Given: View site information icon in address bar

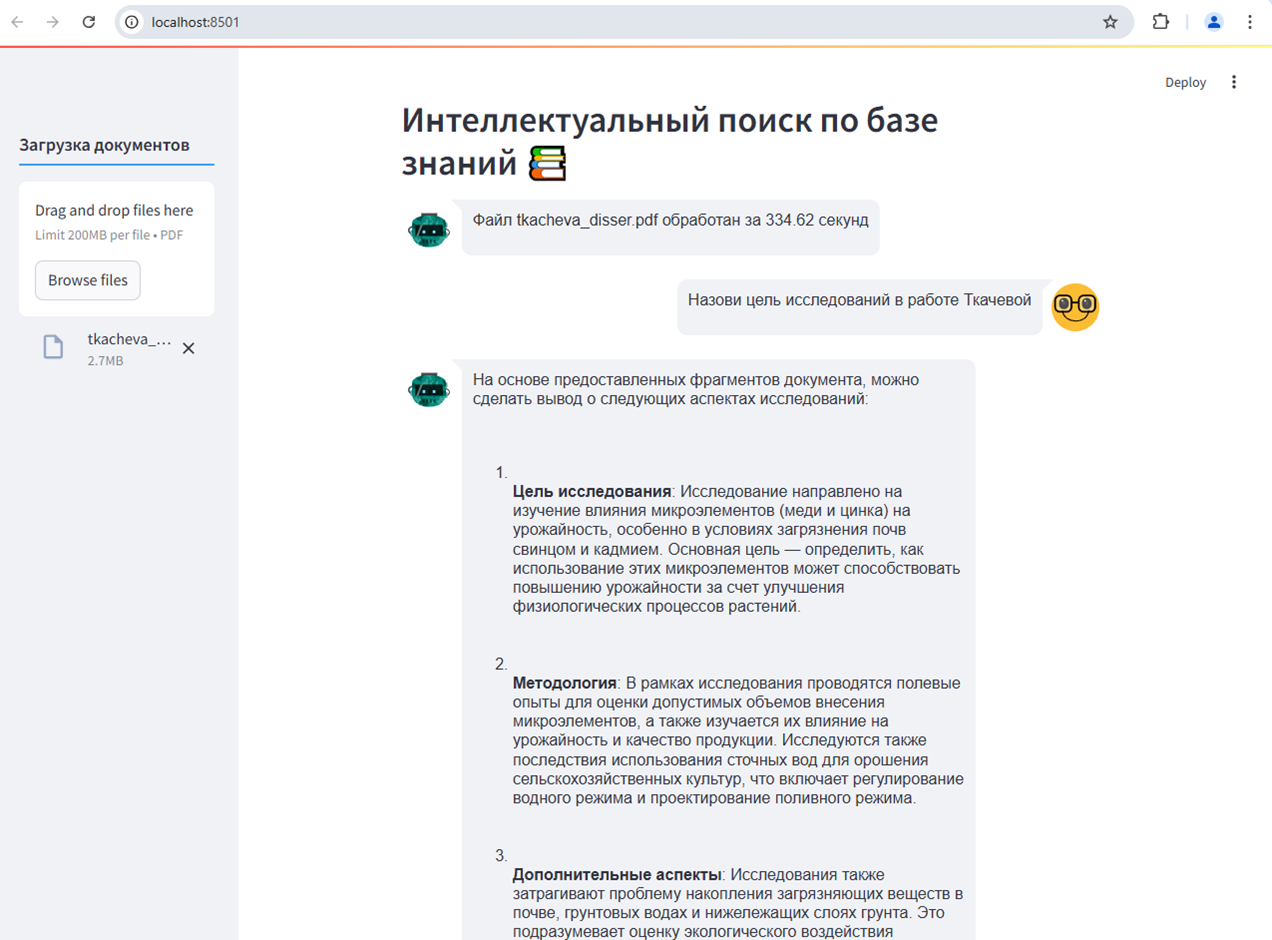Looking at the screenshot, I should click(x=132, y=22).
